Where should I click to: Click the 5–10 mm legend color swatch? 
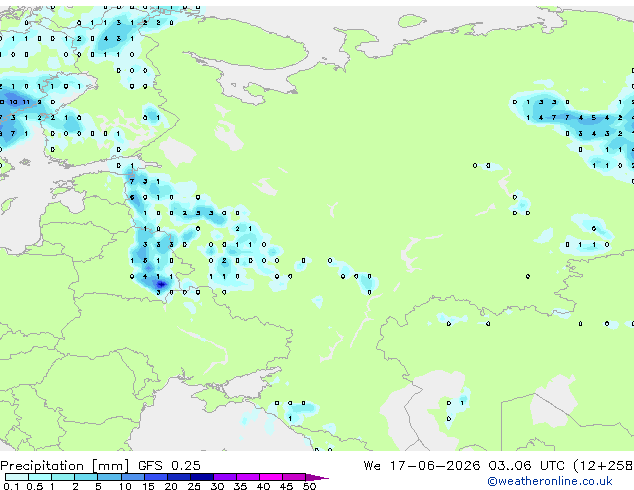(110, 477)
